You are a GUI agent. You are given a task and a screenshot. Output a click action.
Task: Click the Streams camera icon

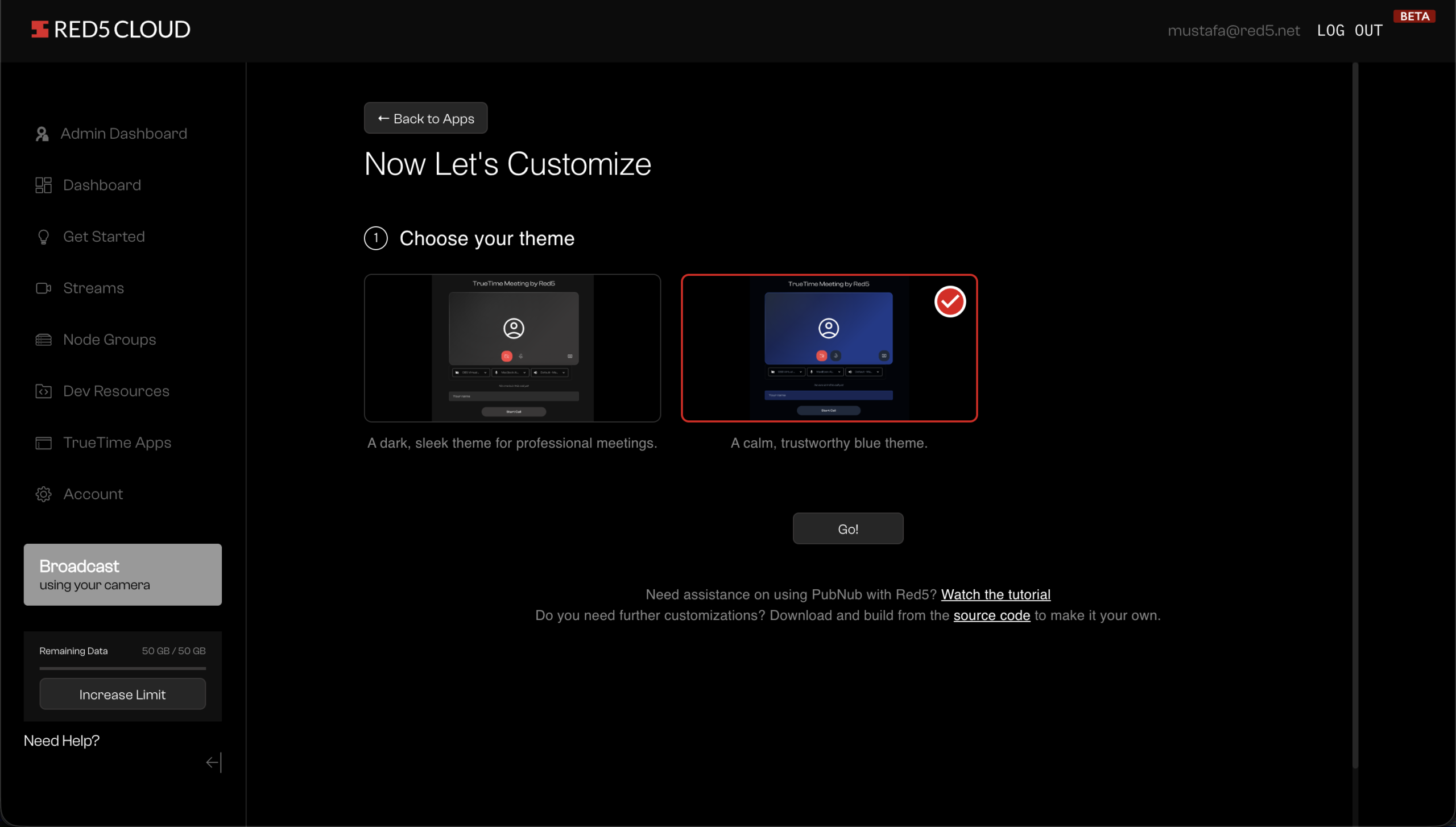pos(43,288)
